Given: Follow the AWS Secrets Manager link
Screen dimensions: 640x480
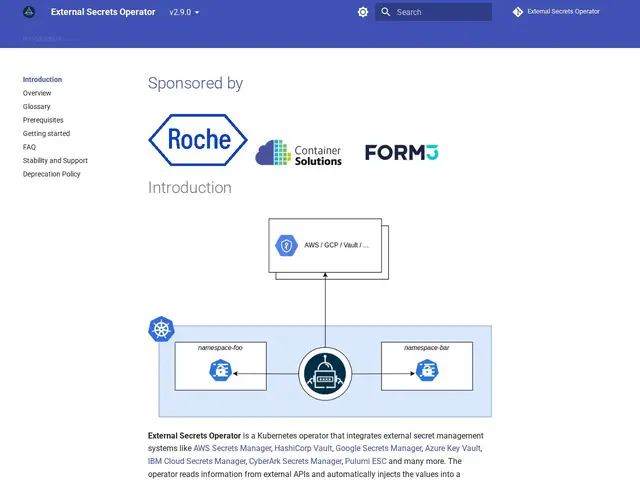Looking at the screenshot, I should point(232,448).
